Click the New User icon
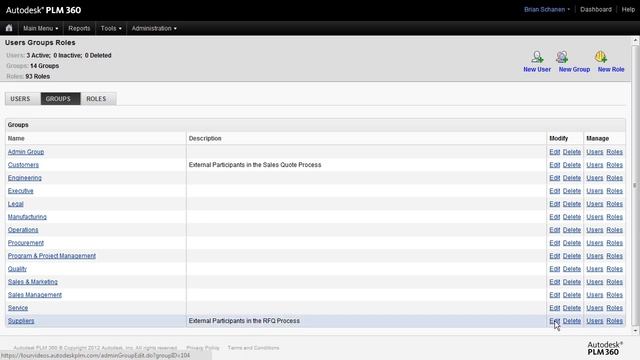 click(537, 57)
